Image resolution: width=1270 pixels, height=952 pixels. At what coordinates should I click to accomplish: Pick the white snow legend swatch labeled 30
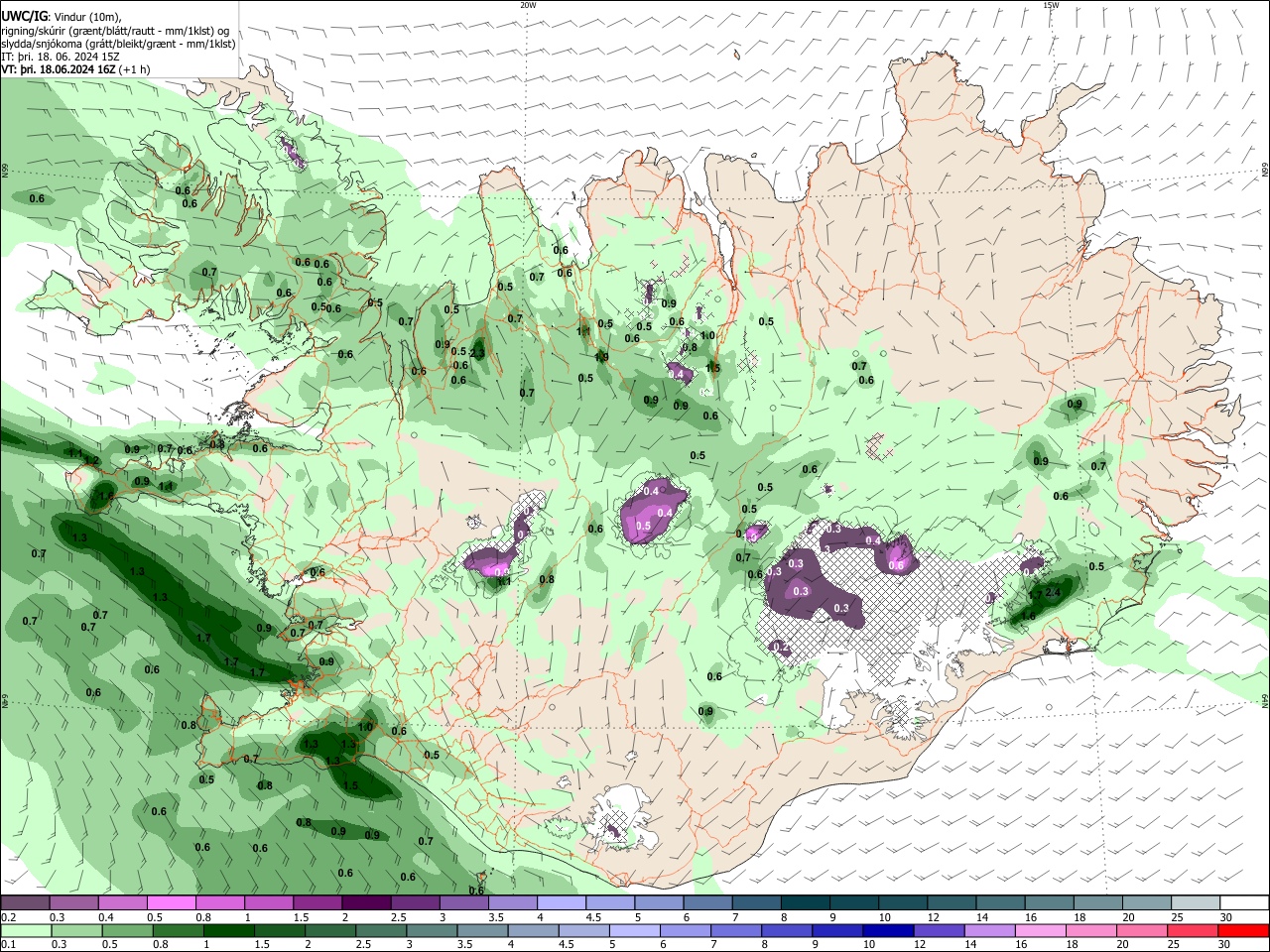pyautogui.click(x=1244, y=903)
